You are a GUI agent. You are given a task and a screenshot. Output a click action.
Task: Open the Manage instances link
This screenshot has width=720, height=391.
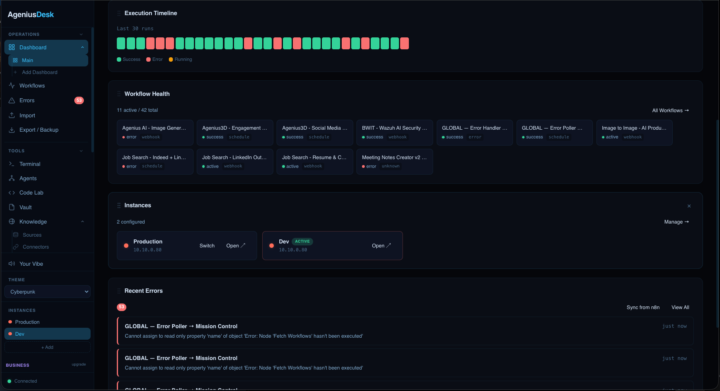click(x=676, y=222)
